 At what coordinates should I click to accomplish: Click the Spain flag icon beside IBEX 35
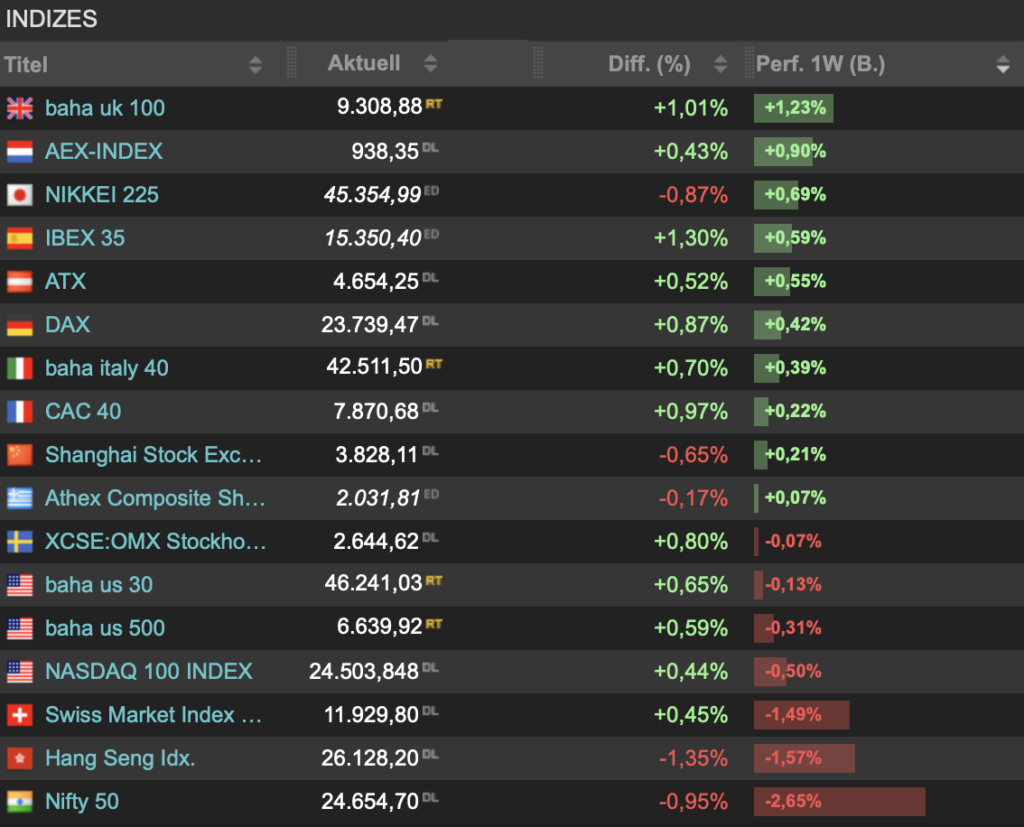point(20,238)
